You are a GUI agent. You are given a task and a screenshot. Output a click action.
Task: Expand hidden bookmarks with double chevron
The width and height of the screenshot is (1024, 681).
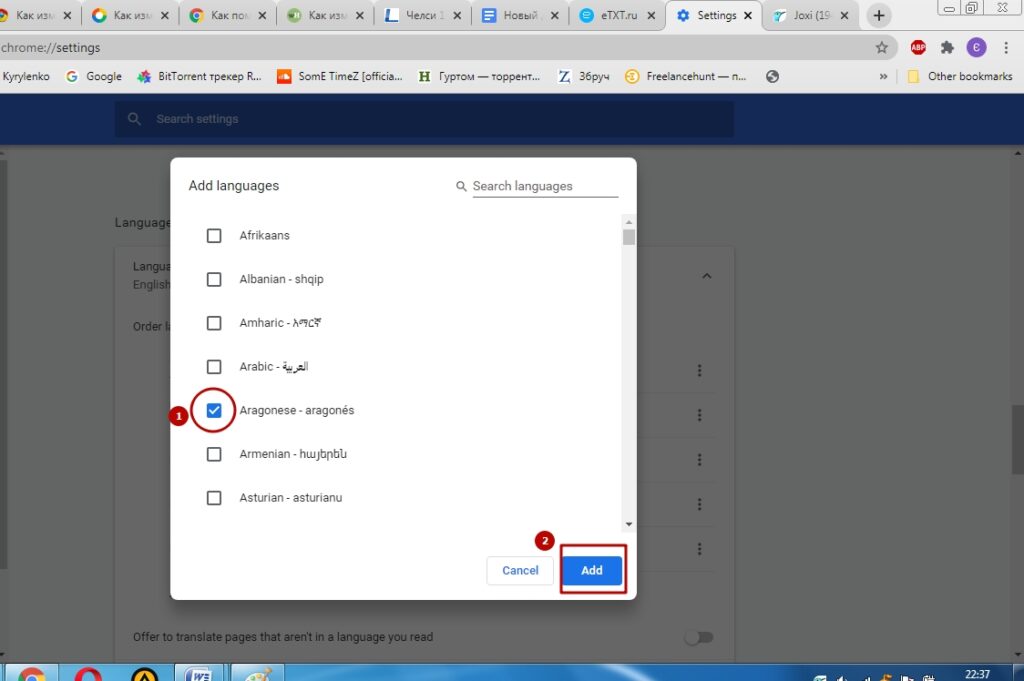click(883, 76)
